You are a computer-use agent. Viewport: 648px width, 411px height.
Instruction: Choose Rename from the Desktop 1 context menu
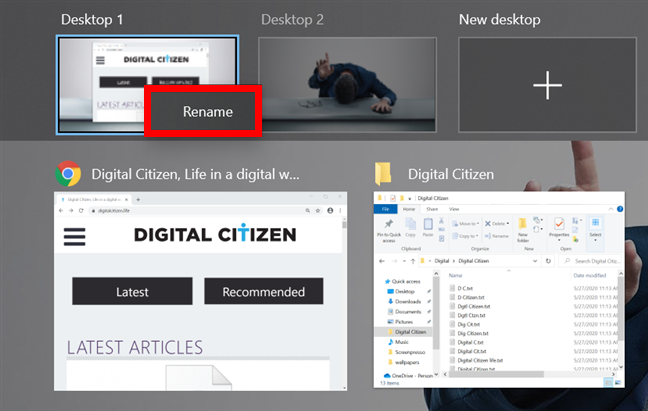(203, 111)
